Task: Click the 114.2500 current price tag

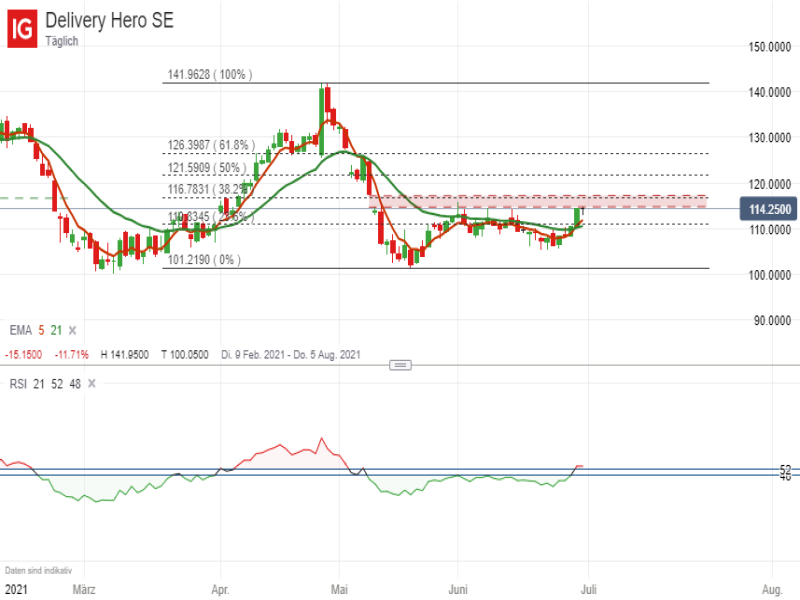Action: pos(768,209)
